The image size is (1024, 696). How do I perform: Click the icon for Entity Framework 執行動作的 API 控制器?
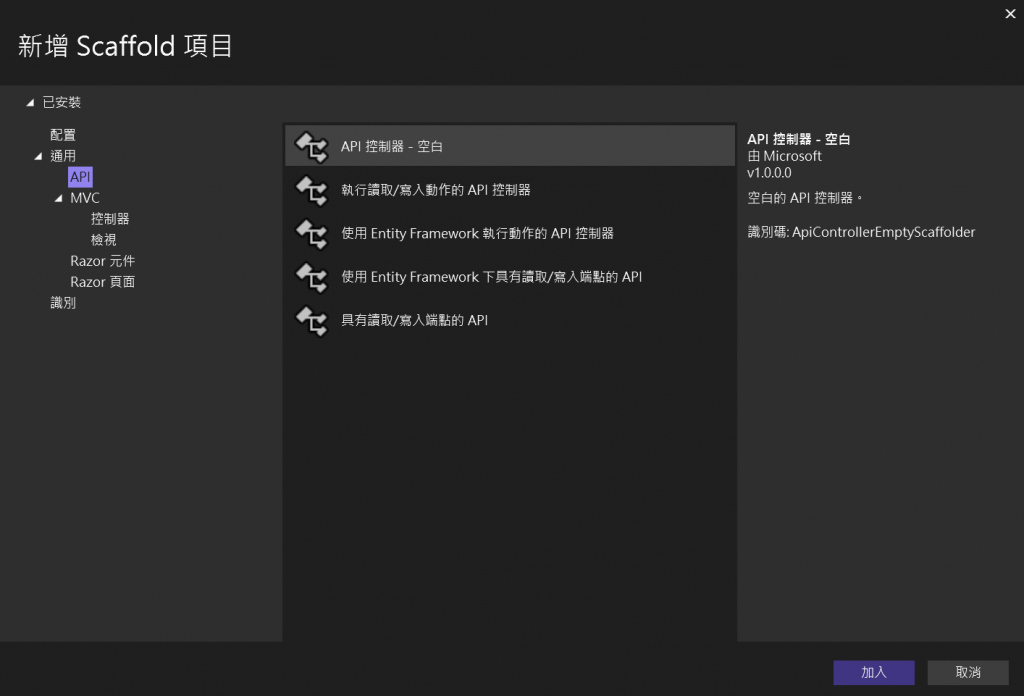[x=312, y=234]
